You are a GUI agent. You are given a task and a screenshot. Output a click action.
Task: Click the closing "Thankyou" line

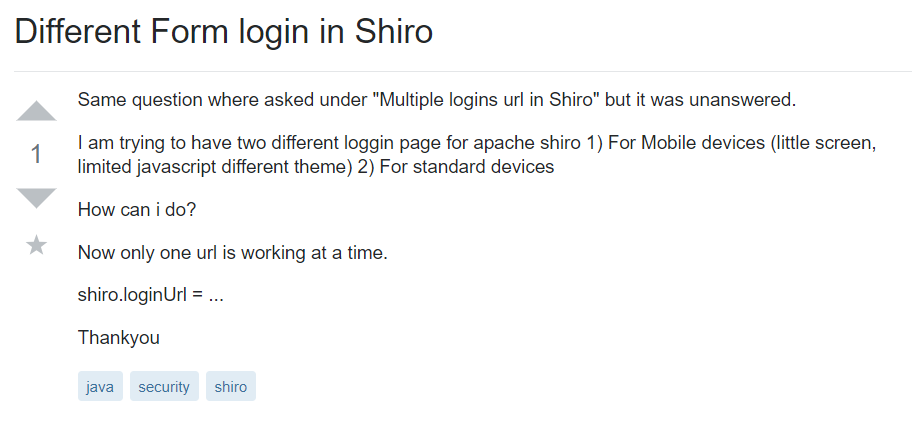(119, 338)
